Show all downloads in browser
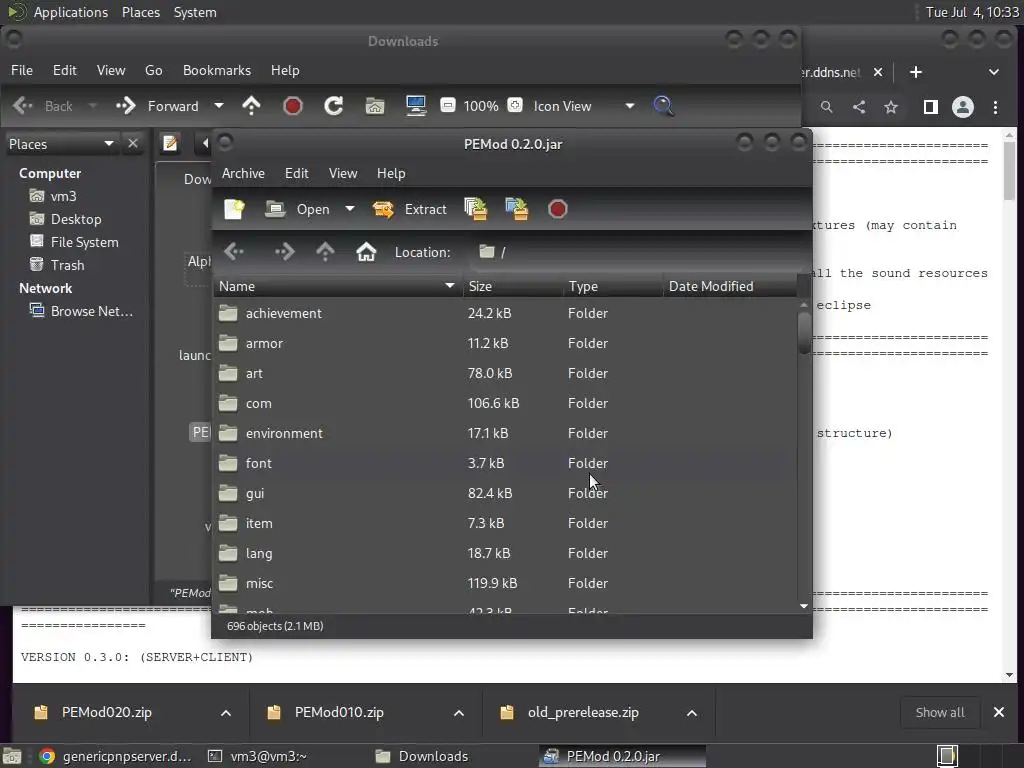This screenshot has height=768, width=1024. tap(940, 712)
